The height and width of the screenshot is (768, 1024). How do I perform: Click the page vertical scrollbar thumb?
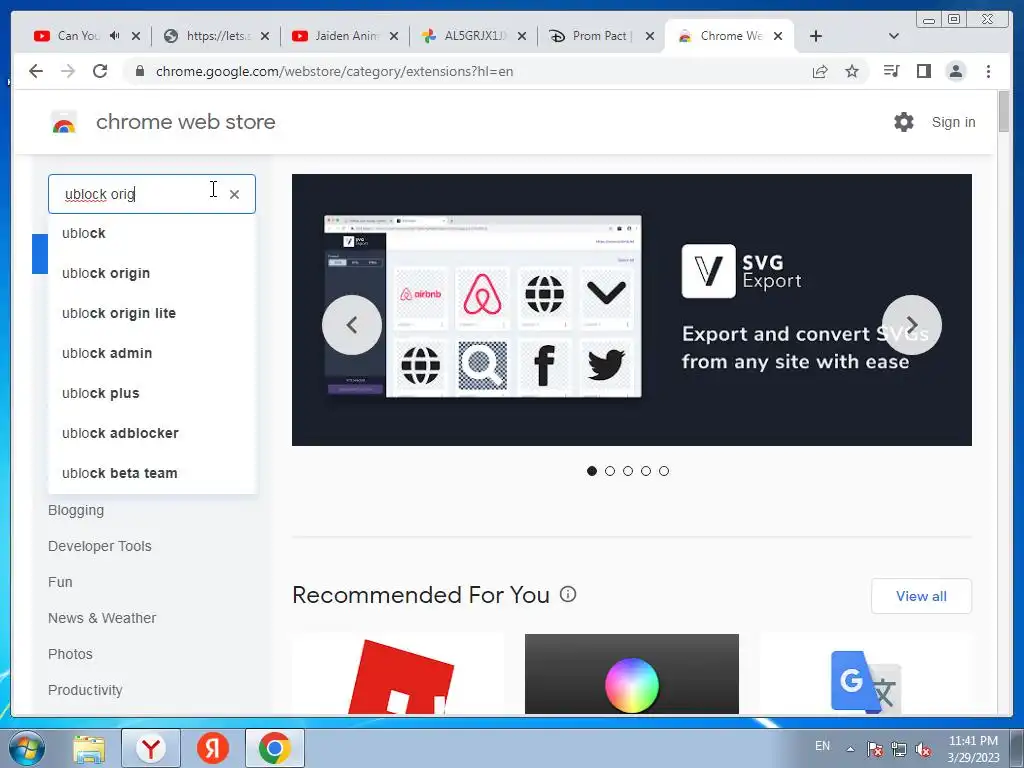pos(1004,111)
